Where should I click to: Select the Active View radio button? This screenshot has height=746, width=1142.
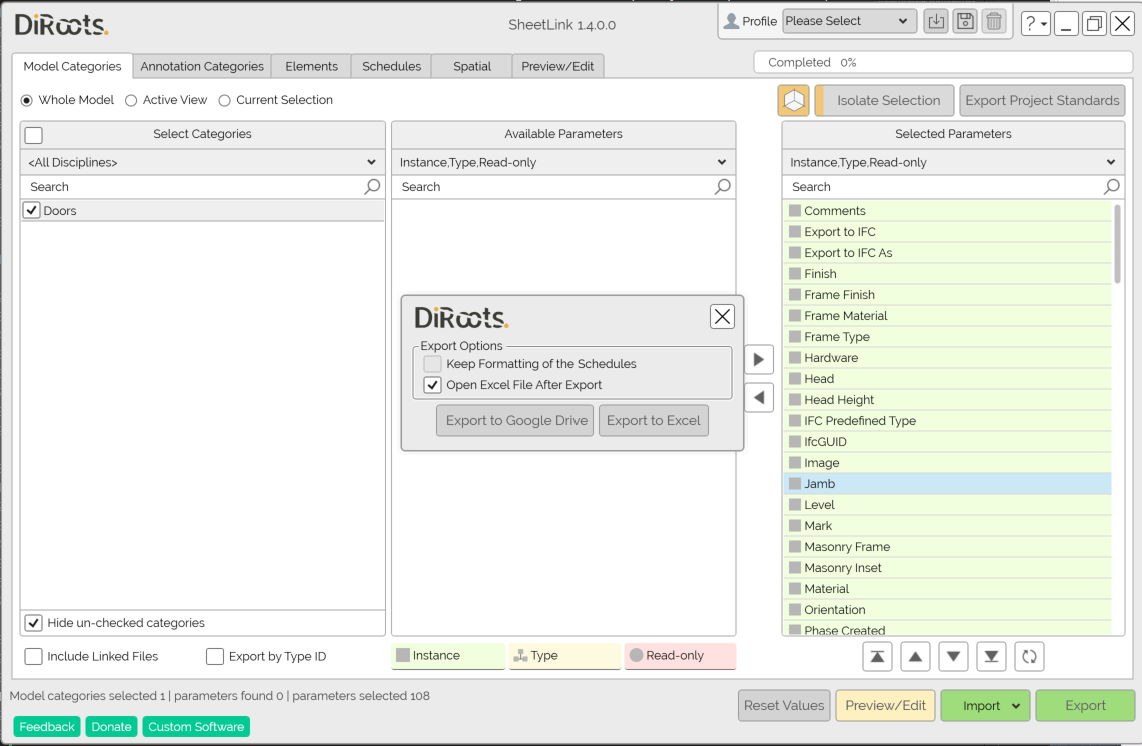[x=131, y=101]
